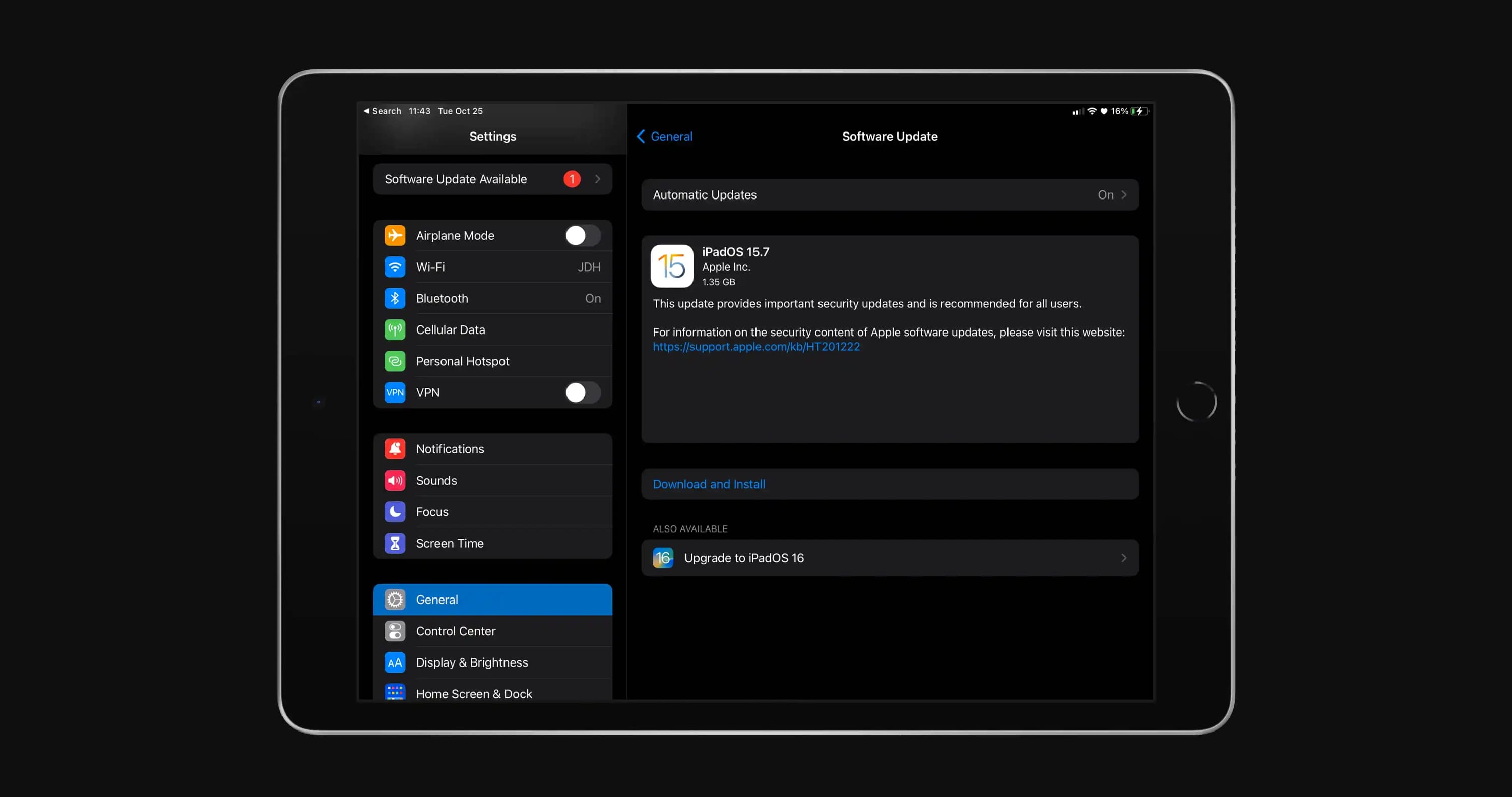Tap the Screen Time icon
The image size is (1512, 797).
[395, 543]
